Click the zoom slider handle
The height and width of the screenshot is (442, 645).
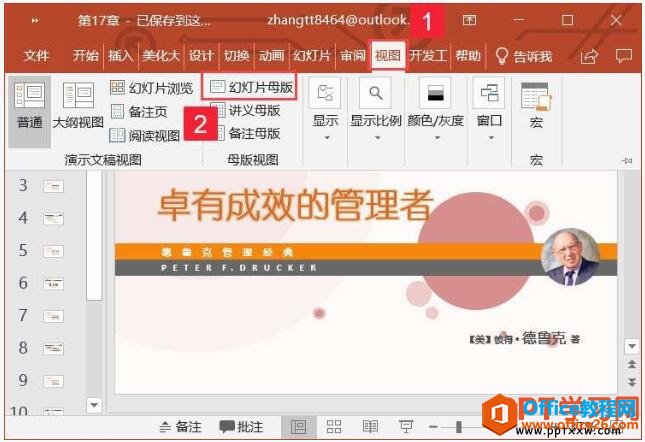click(458, 427)
